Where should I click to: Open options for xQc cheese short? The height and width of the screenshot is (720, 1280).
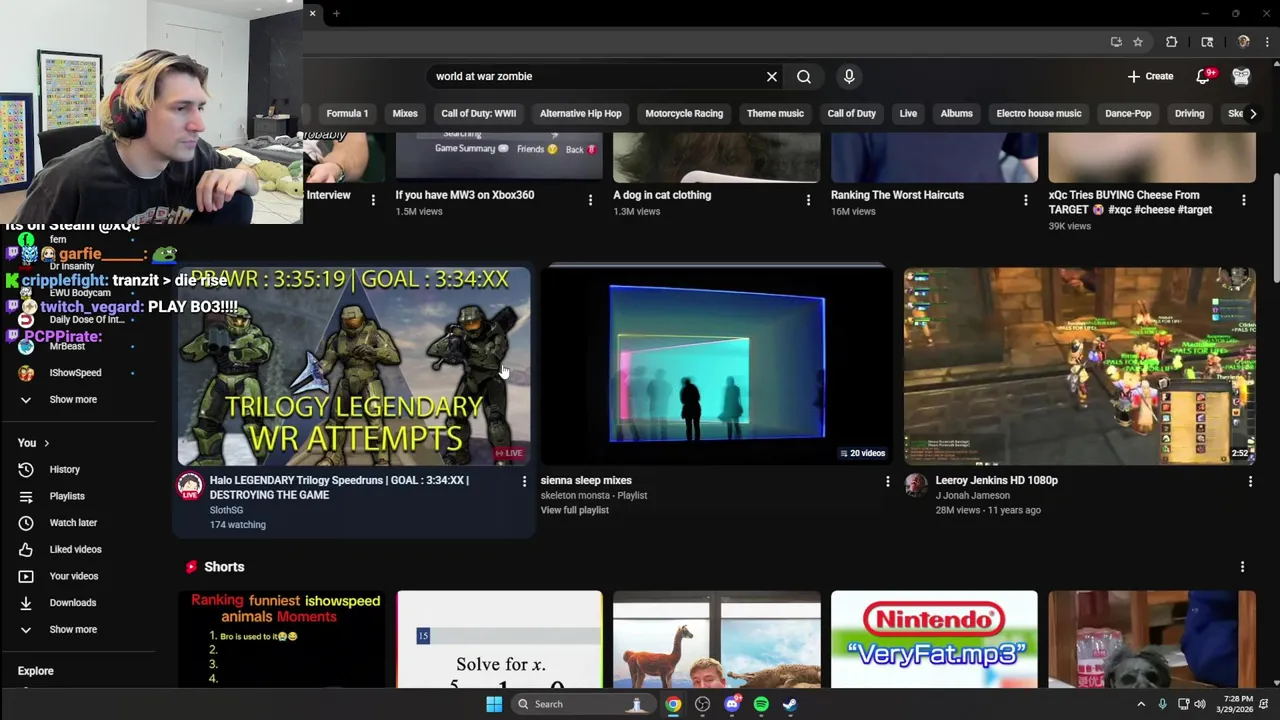(x=1243, y=201)
